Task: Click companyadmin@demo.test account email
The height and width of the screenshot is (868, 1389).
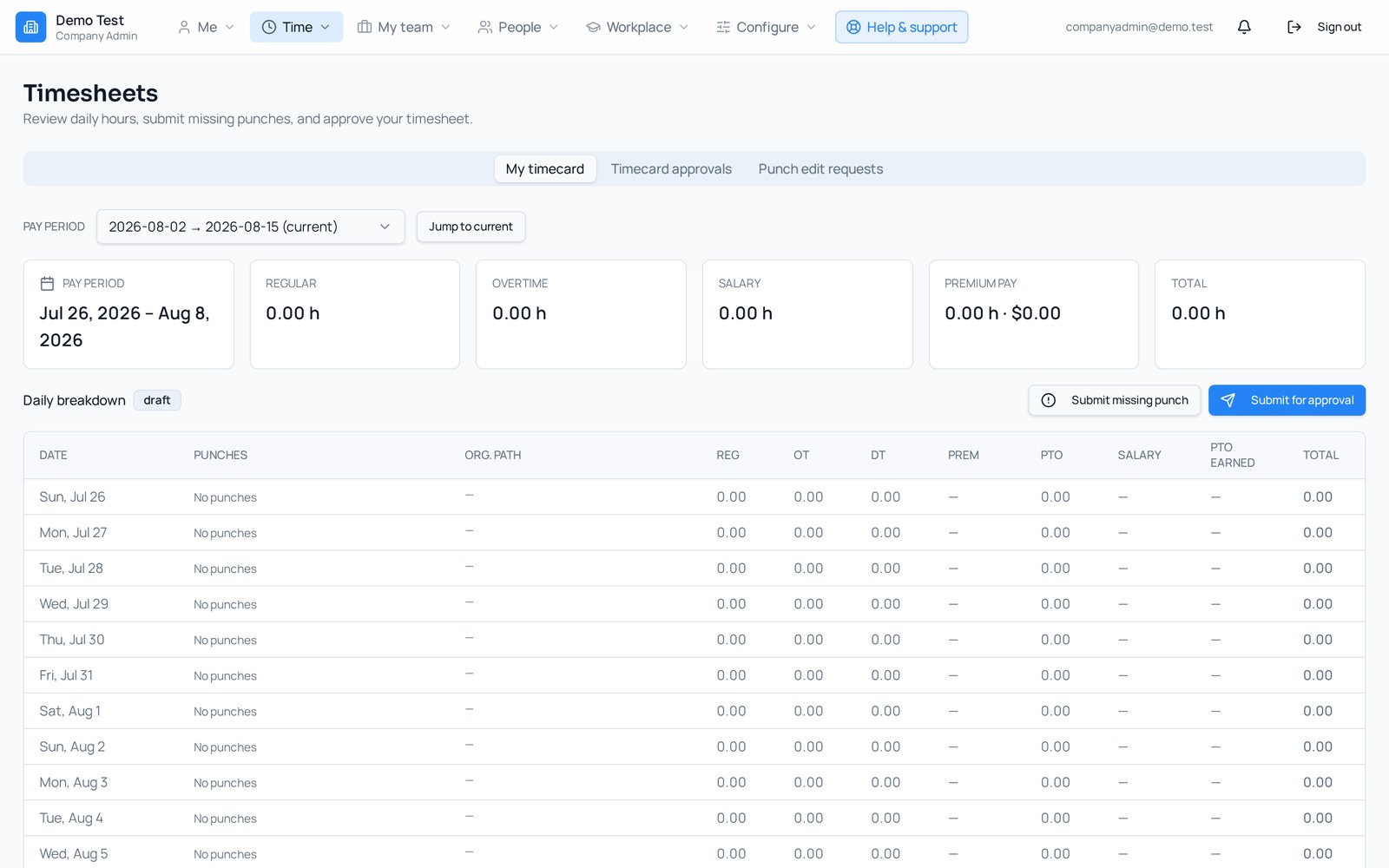Action: pos(1139,27)
